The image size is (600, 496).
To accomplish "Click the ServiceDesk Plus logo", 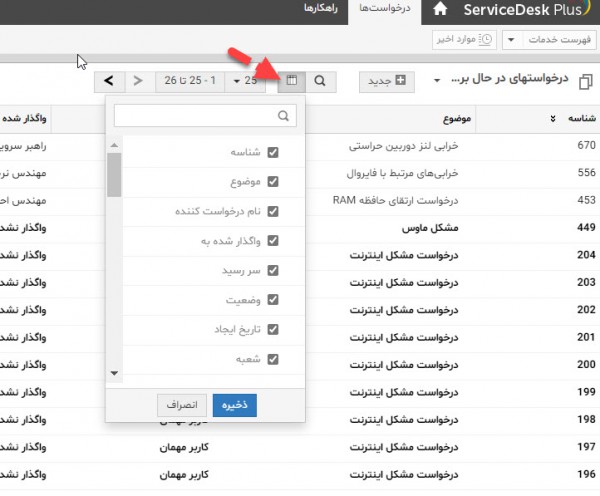I will [526, 9].
